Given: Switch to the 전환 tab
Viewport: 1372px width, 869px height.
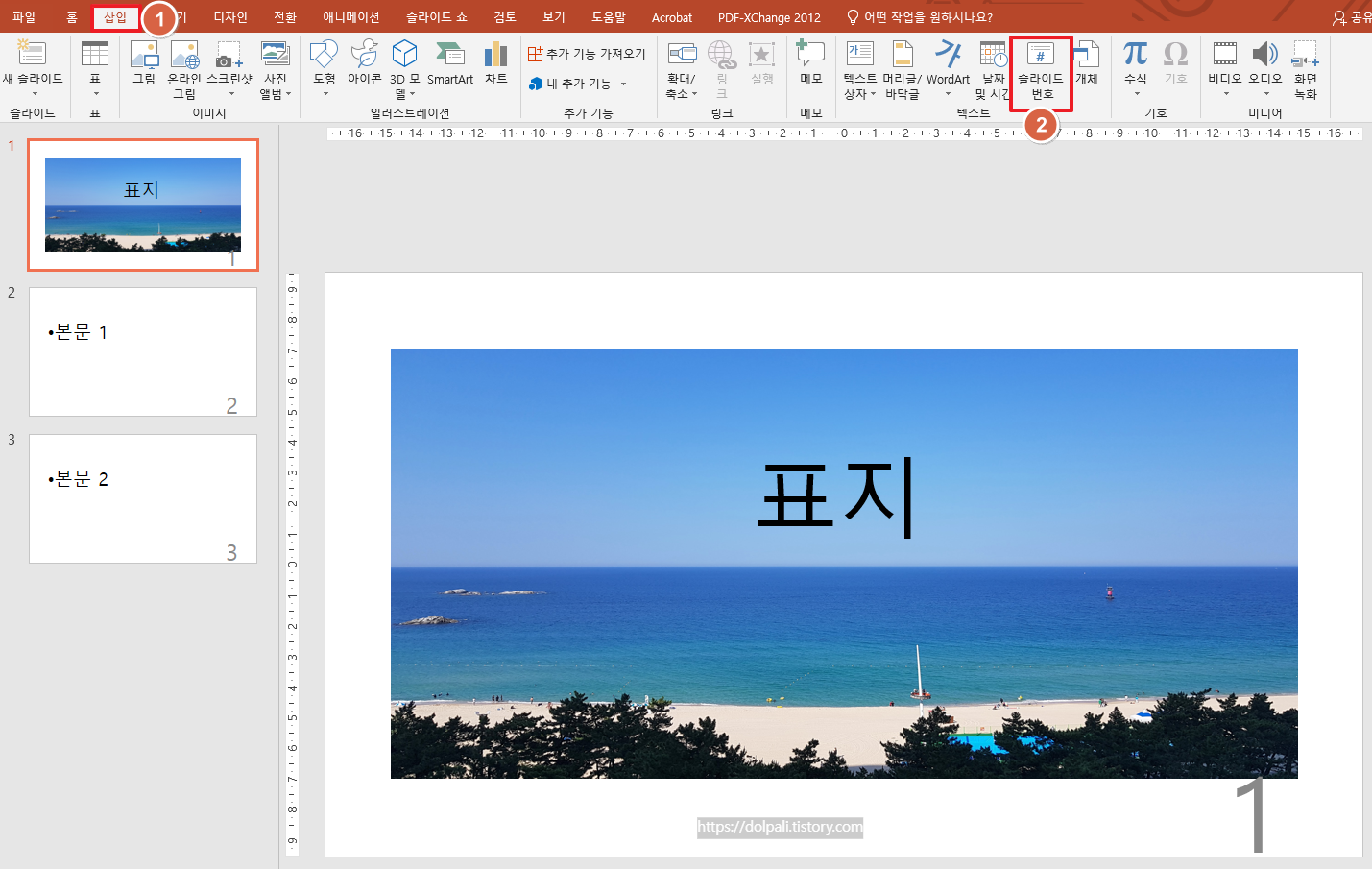Looking at the screenshot, I should coord(285,17).
